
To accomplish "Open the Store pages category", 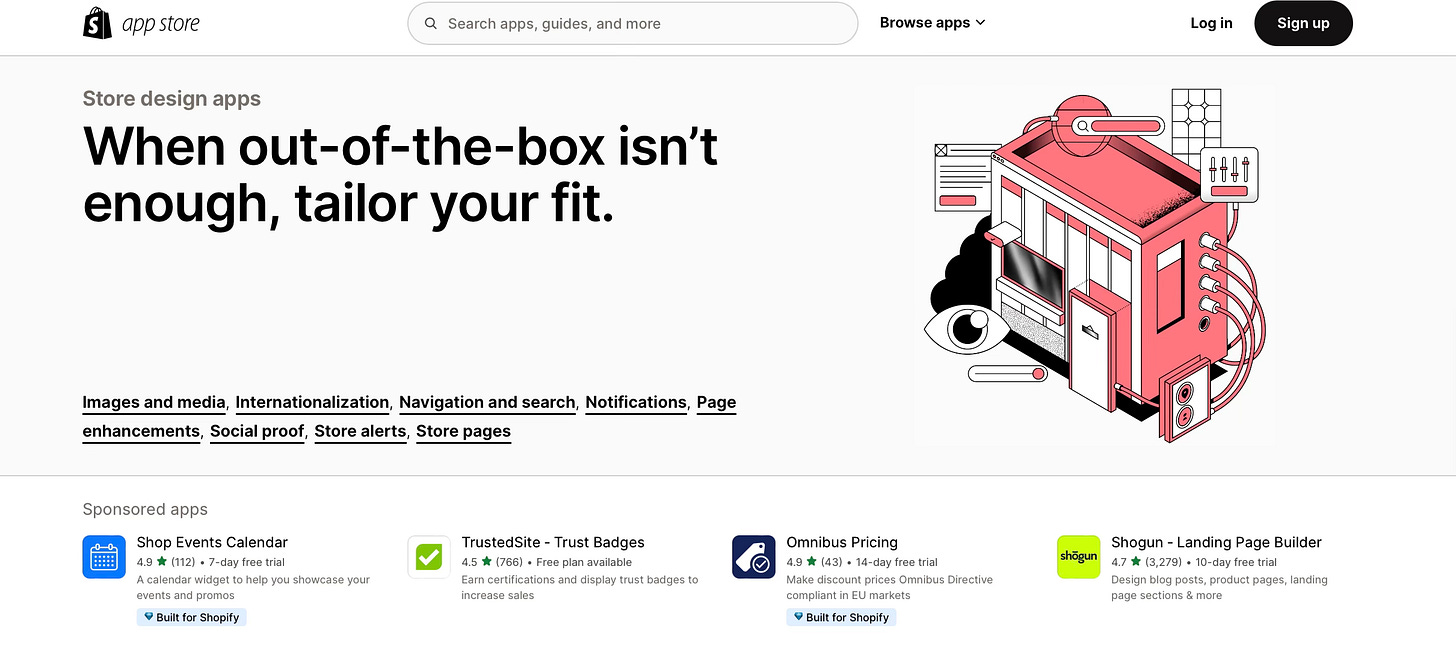I will coord(463,431).
